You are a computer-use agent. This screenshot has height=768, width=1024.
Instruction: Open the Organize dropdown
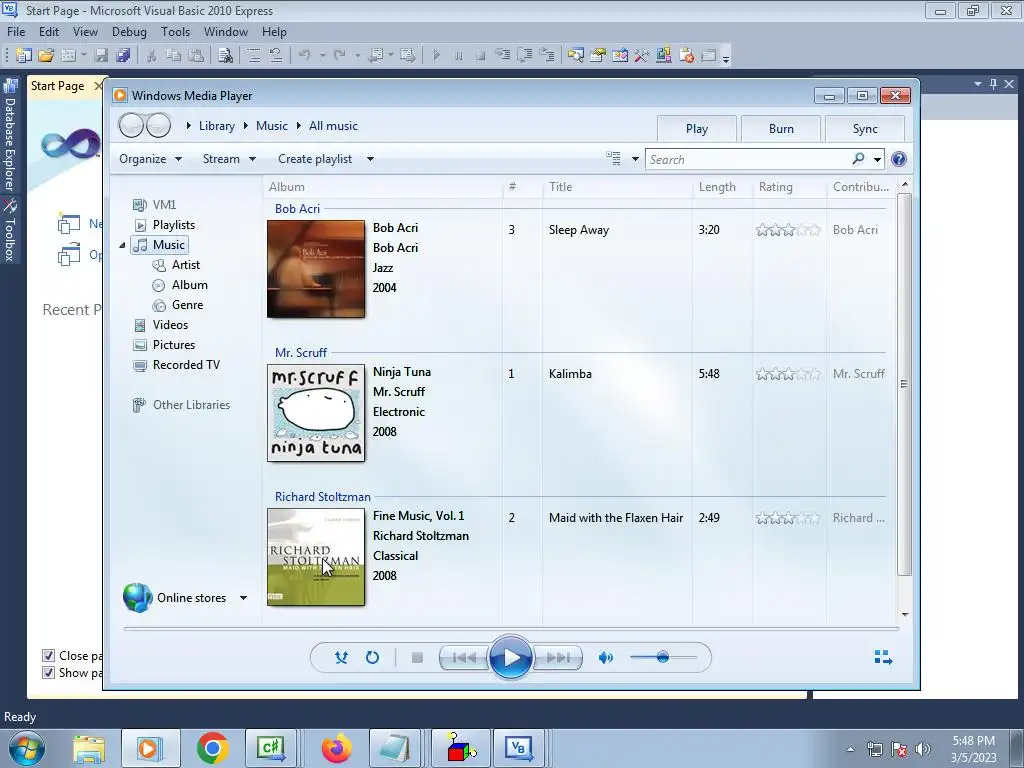click(150, 159)
